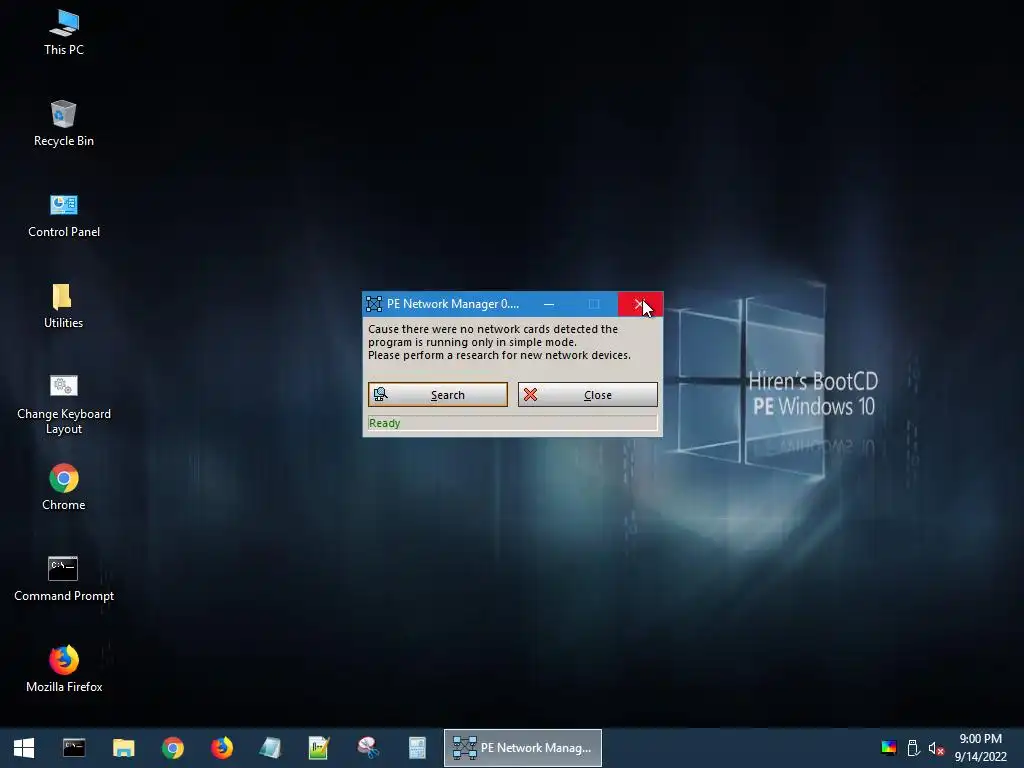Select PE Network Manager taskbar button

click(x=522, y=748)
